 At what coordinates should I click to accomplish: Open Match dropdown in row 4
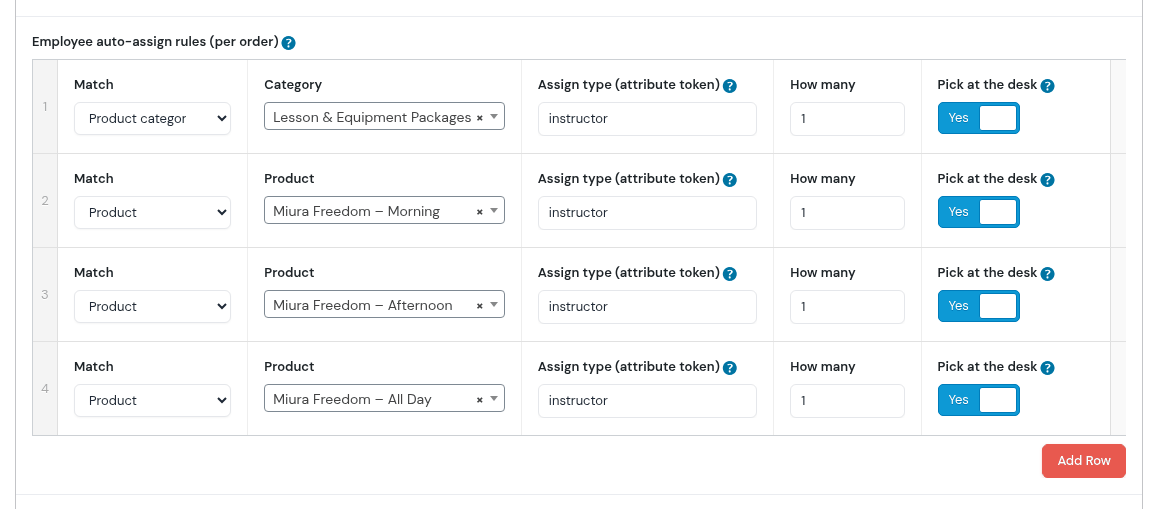(152, 400)
